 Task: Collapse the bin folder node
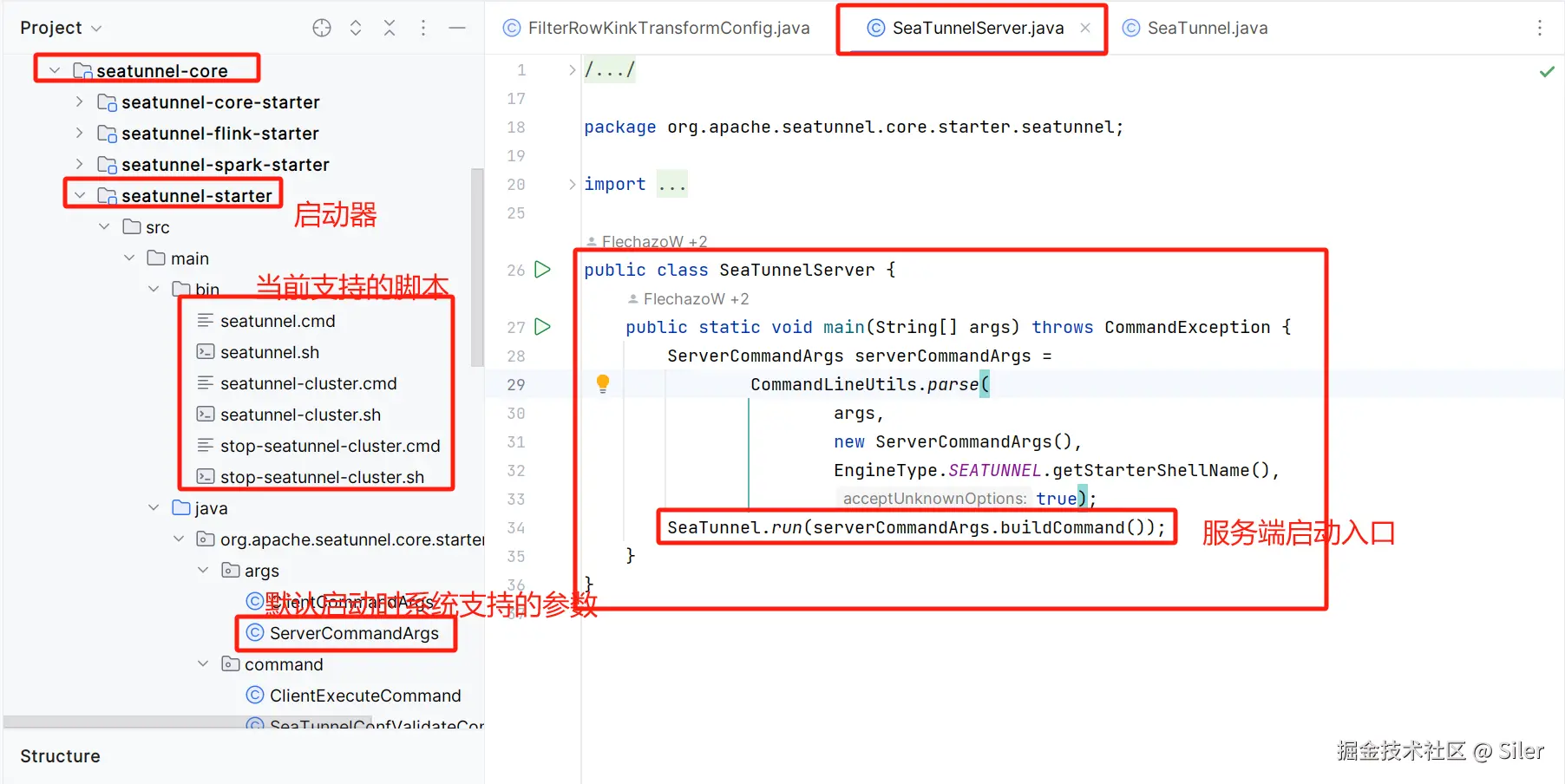click(154, 290)
